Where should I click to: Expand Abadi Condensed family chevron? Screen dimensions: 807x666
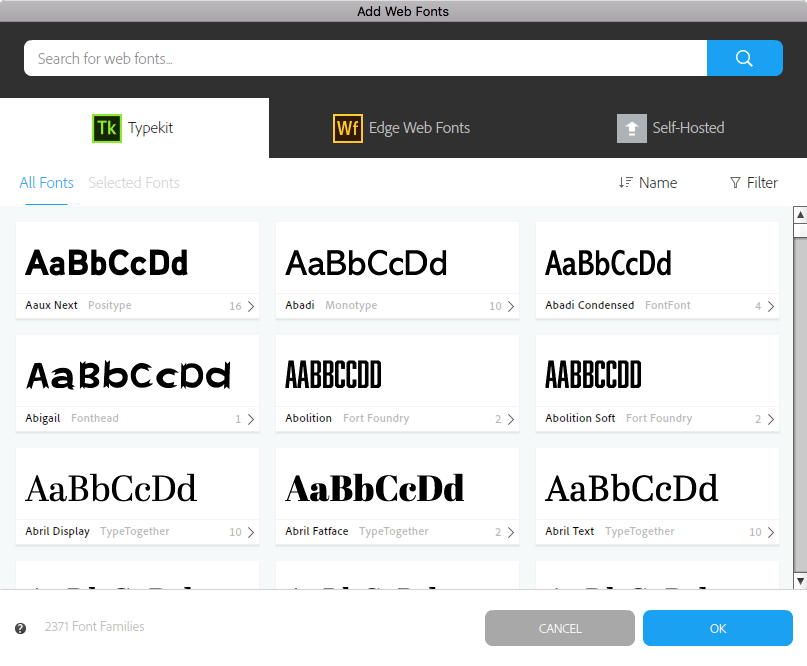tap(770, 306)
